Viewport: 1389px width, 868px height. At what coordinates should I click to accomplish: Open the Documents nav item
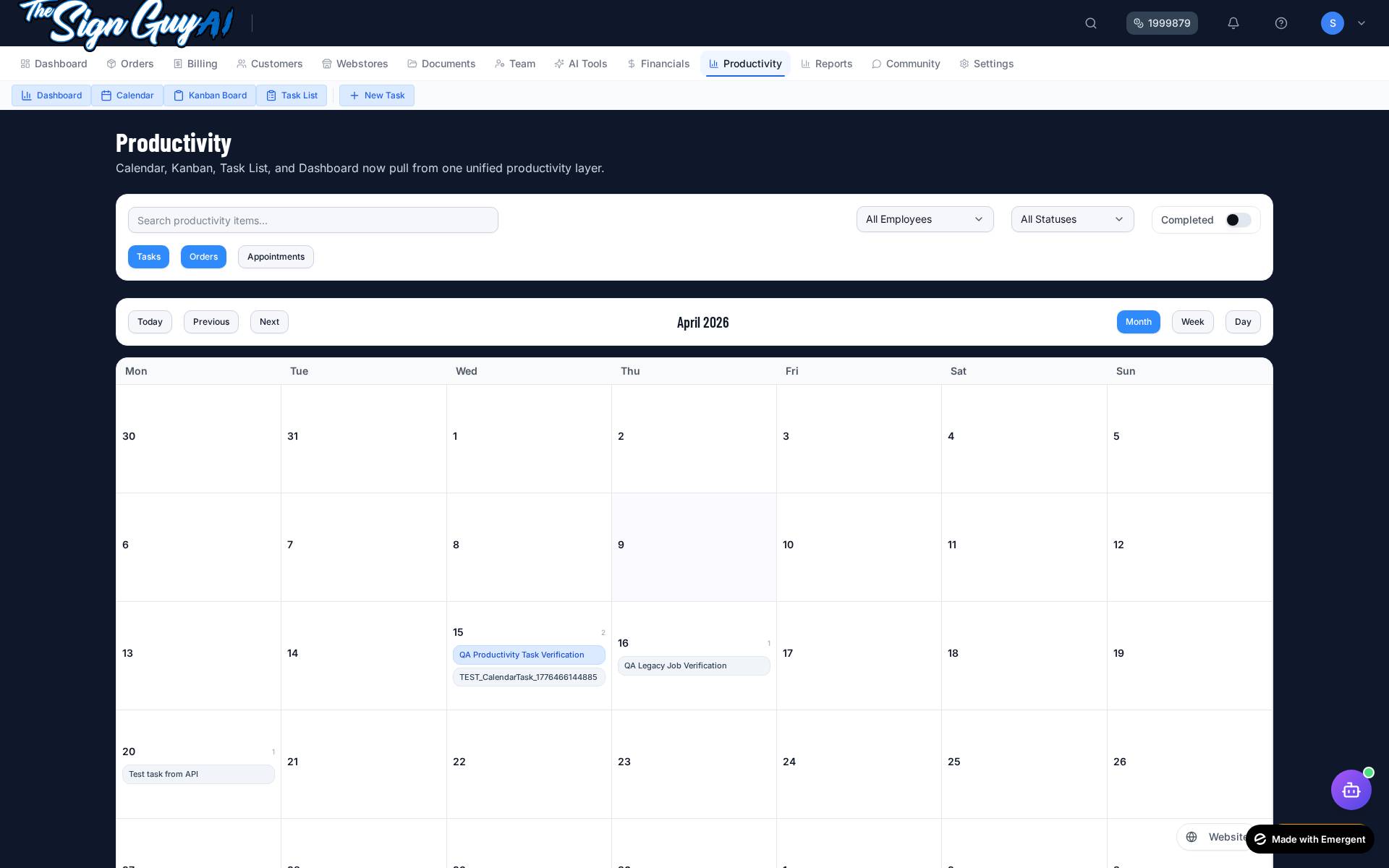(441, 64)
